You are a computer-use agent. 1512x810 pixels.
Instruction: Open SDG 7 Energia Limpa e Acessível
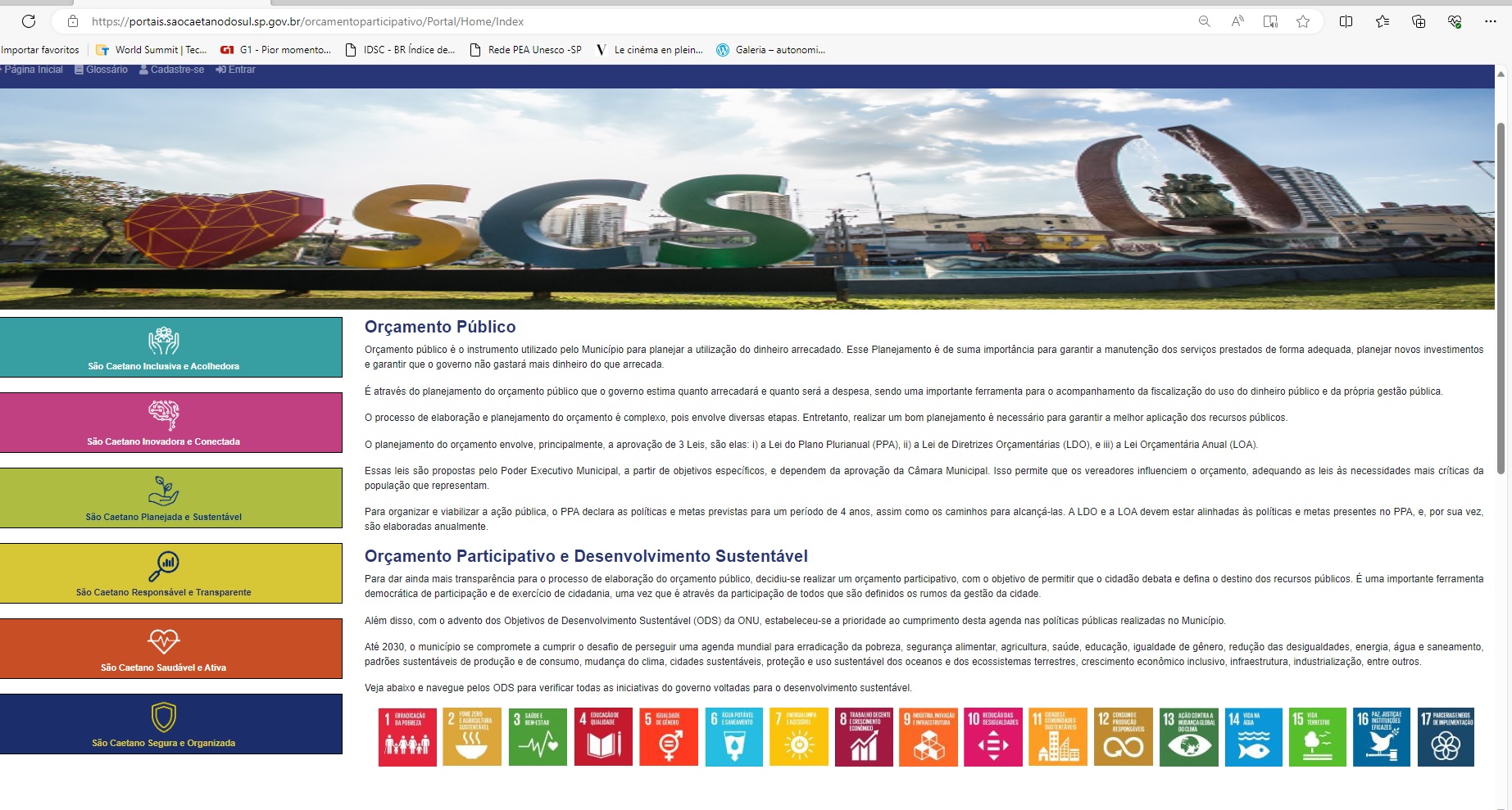(798, 737)
